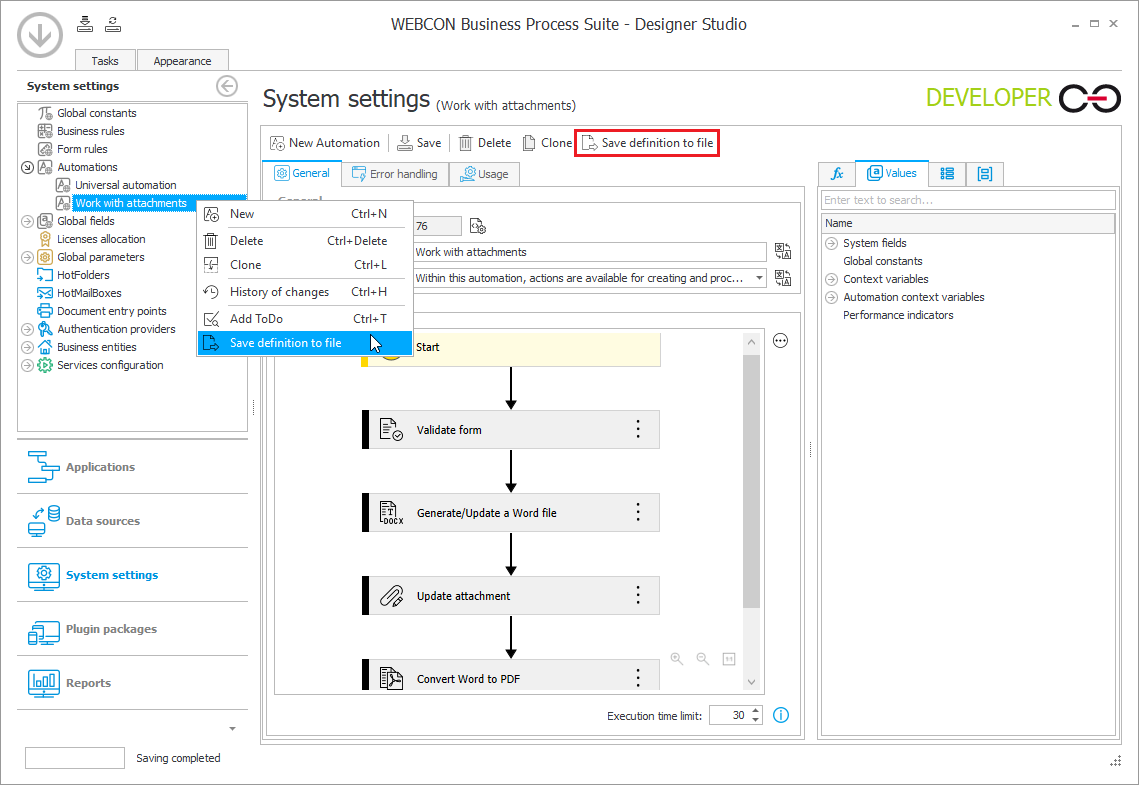
Task: Open the Update attachment action options menu
Action: tap(638, 595)
